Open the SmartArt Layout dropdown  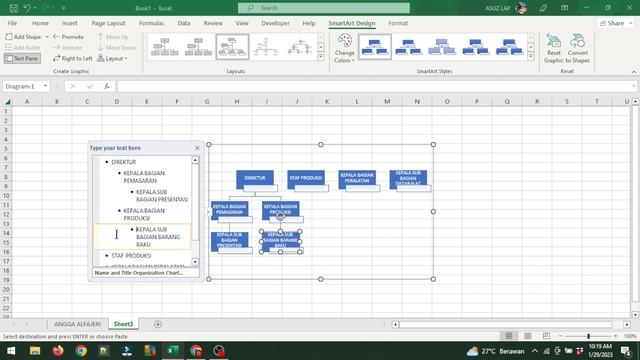pyautogui.click(x=113, y=58)
